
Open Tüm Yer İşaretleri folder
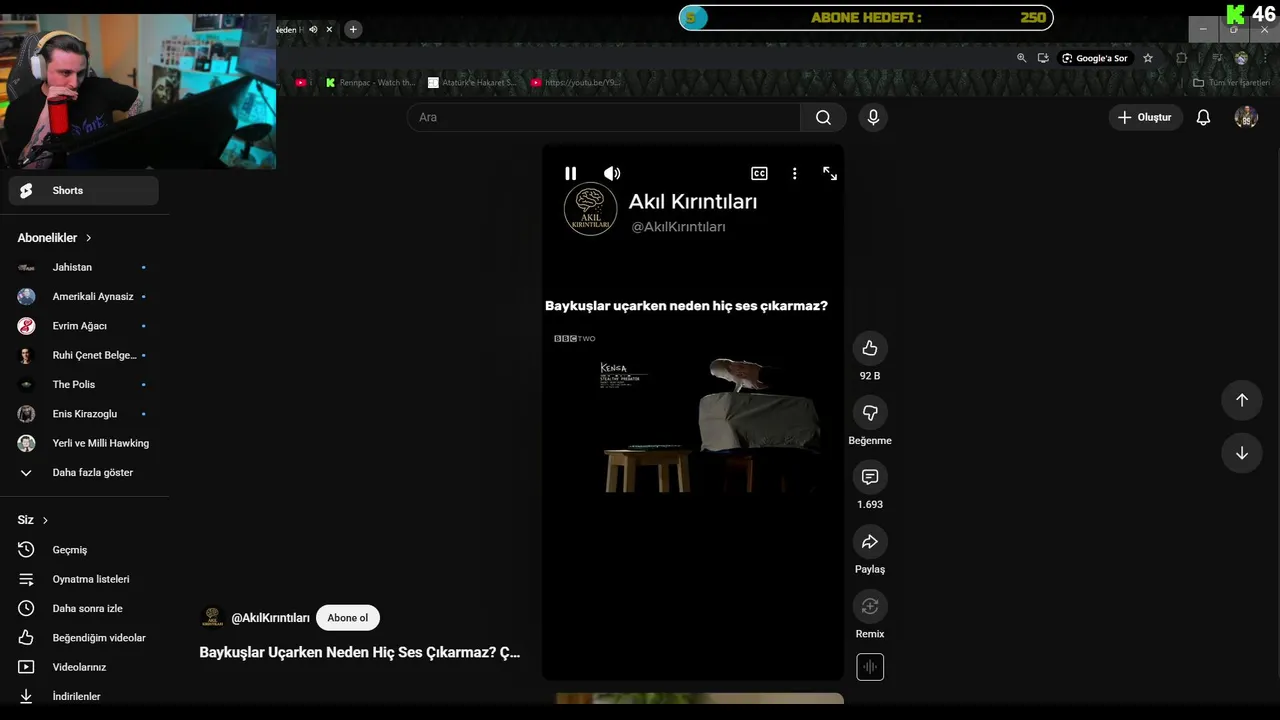coord(1231,83)
